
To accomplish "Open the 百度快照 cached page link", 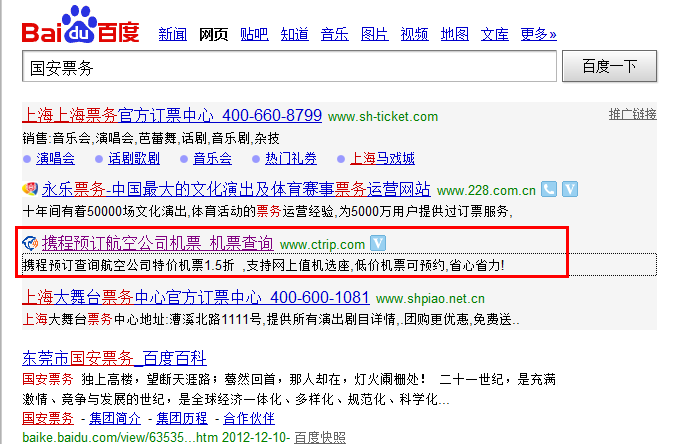I will click(x=321, y=436).
